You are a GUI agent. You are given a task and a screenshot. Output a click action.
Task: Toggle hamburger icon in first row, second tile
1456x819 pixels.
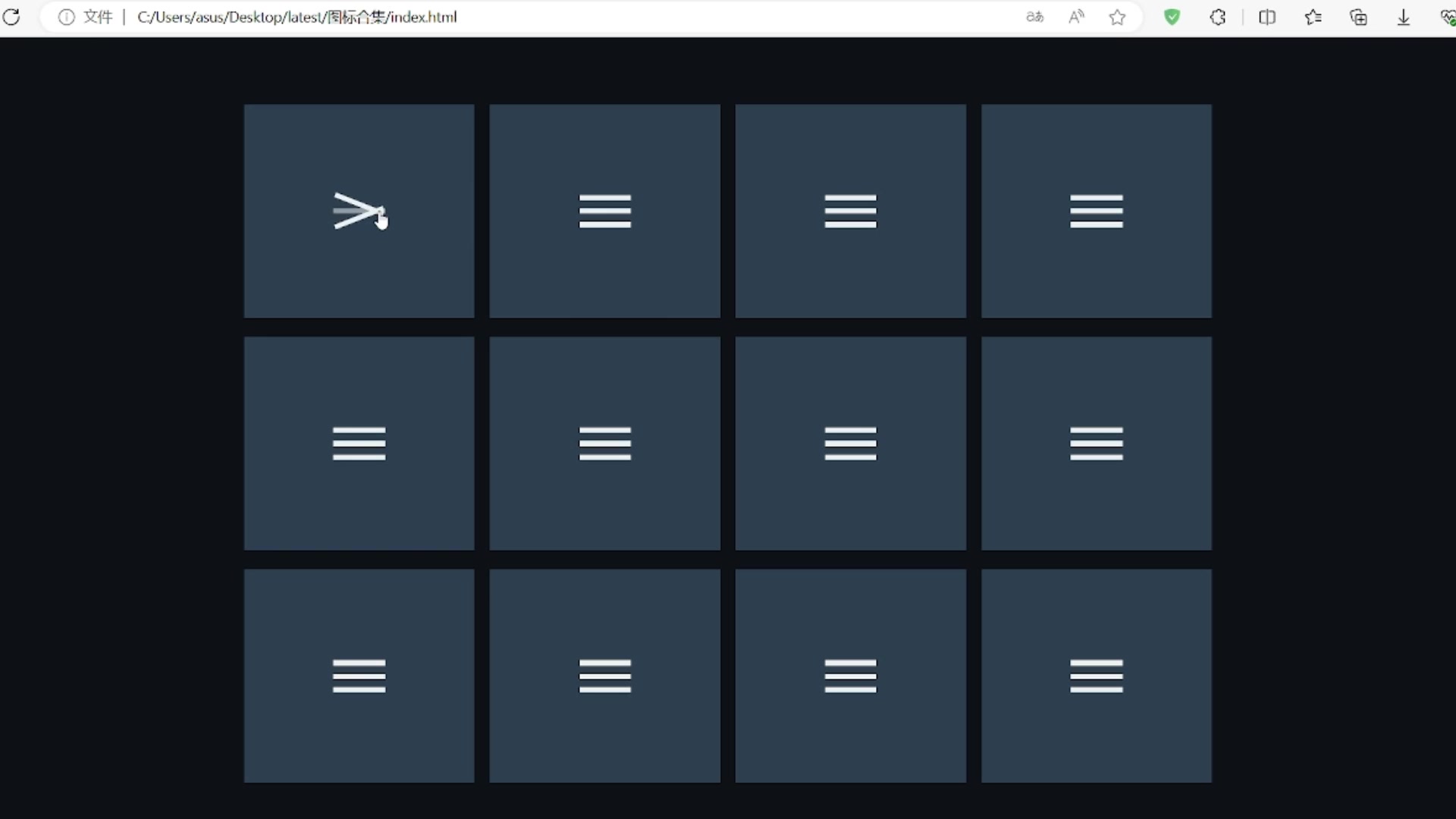pyautogui.click(x=604, y=211)
